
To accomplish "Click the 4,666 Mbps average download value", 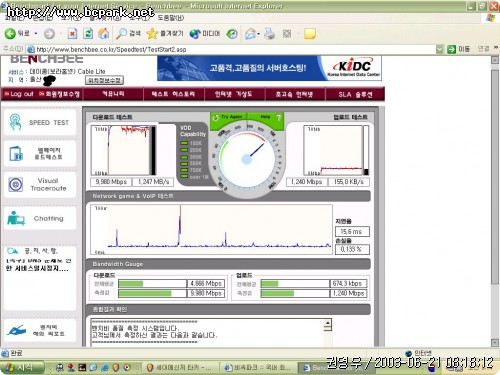I will 206,284.
